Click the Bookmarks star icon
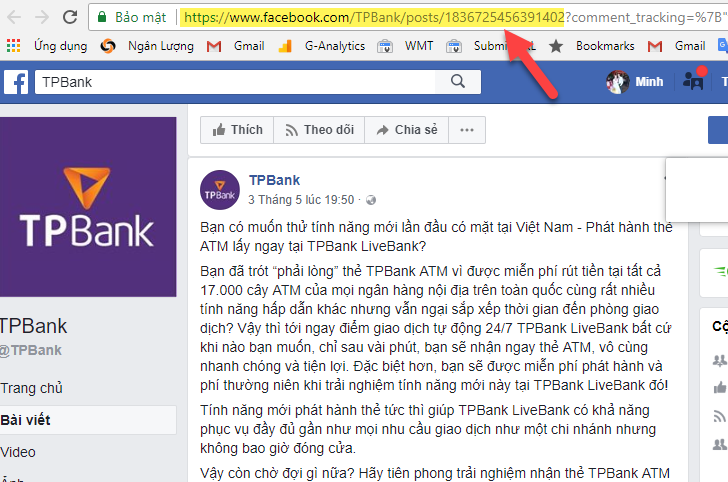 556,46
